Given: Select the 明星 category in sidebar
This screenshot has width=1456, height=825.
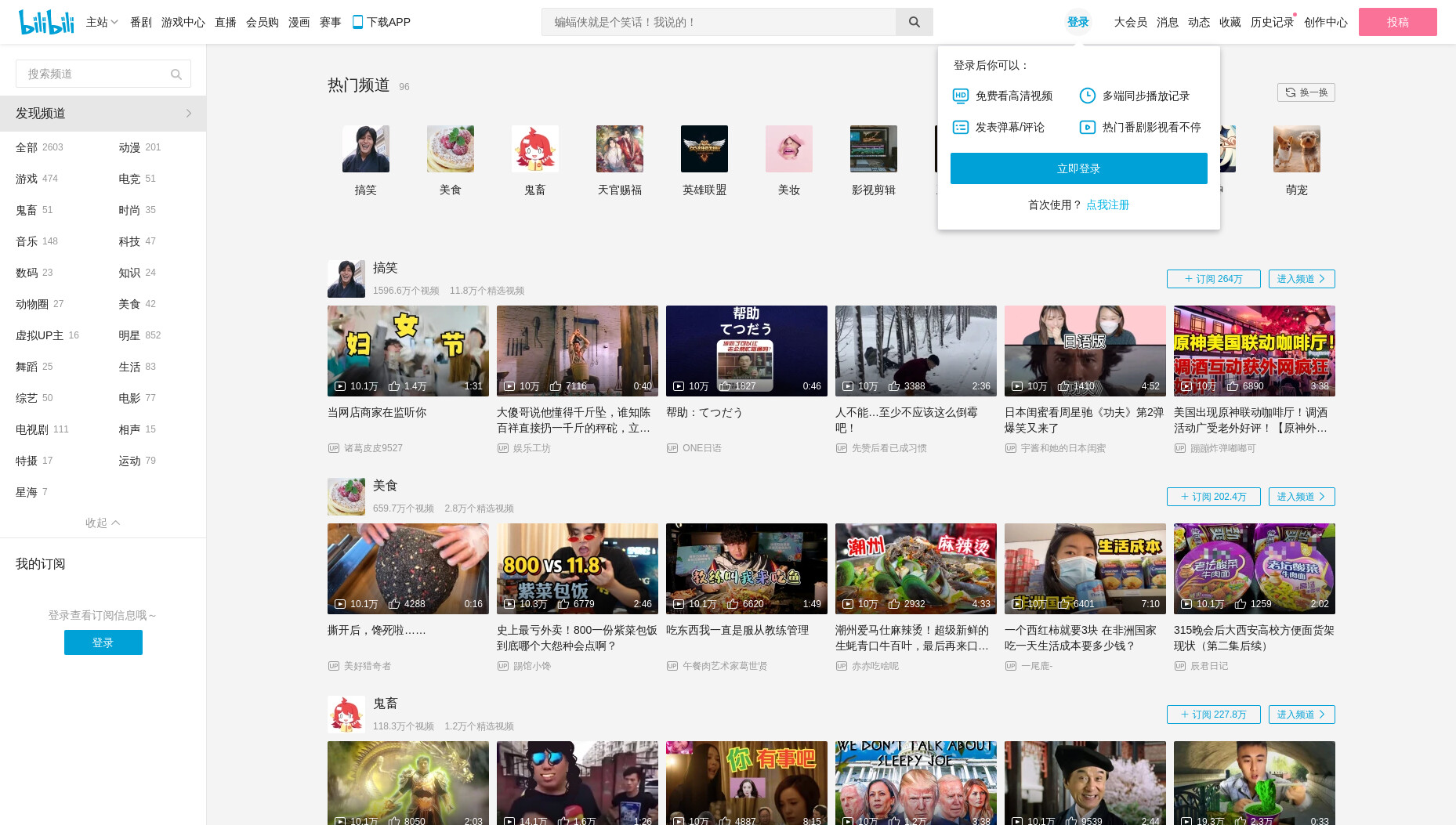Looking at the screenshot, I should (x=139, y=335).
